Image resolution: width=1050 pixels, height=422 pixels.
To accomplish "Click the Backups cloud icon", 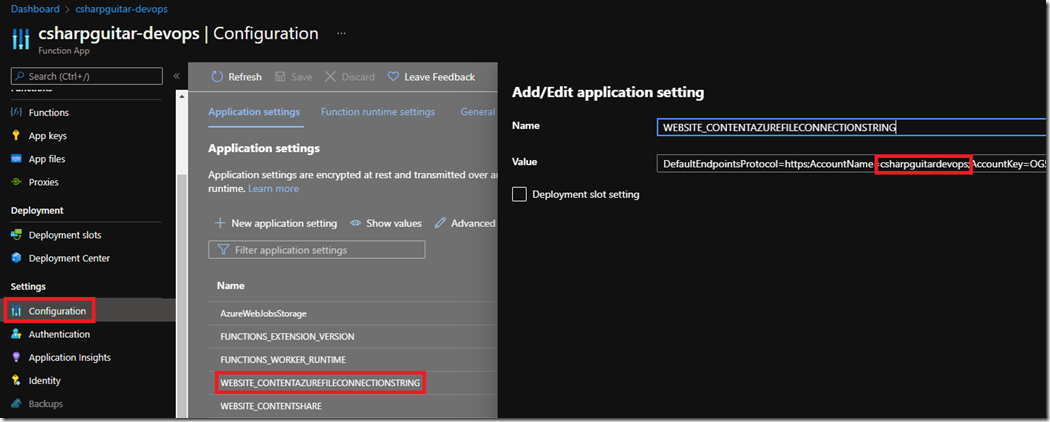I will click(17, 404).
